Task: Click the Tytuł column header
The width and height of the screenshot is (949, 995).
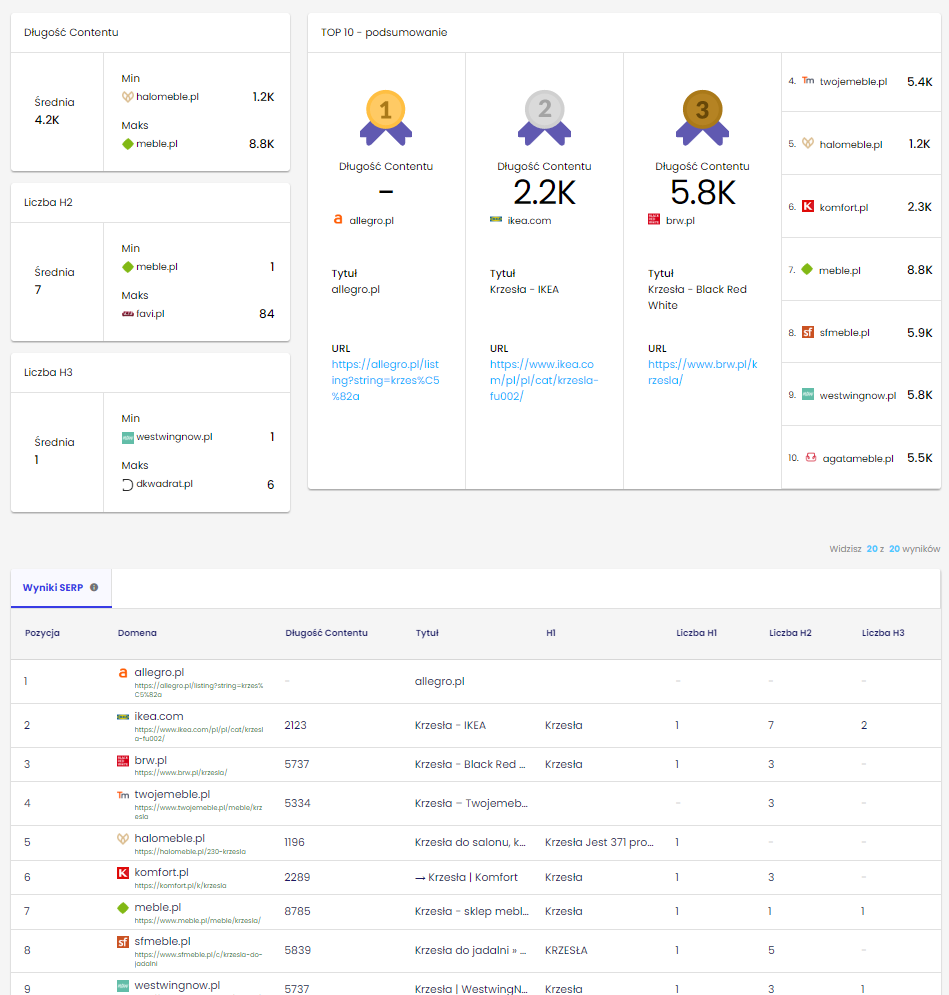Action: pos(427,633)
